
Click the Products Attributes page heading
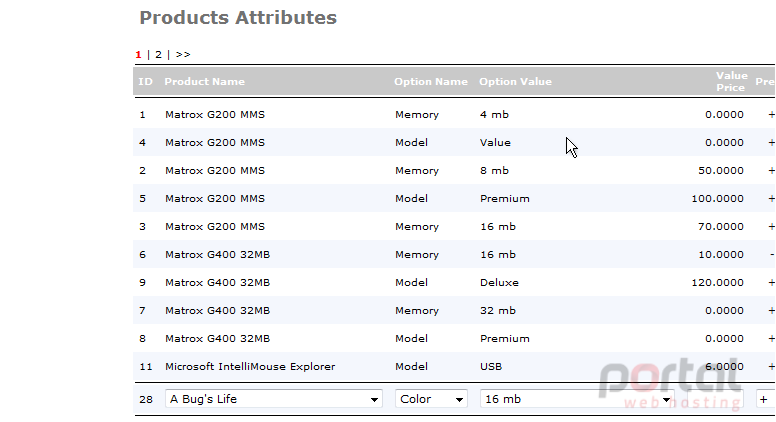click(x=238, y=18)
